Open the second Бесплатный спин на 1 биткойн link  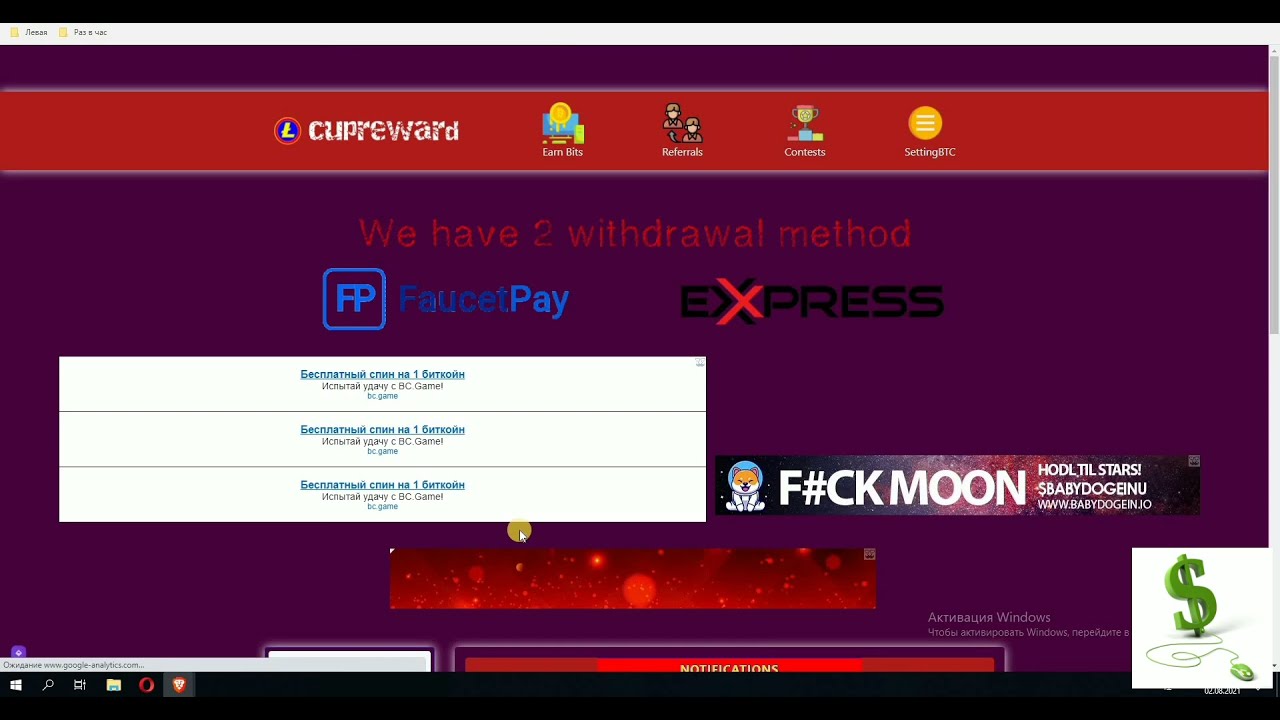(x=382, y=429)
